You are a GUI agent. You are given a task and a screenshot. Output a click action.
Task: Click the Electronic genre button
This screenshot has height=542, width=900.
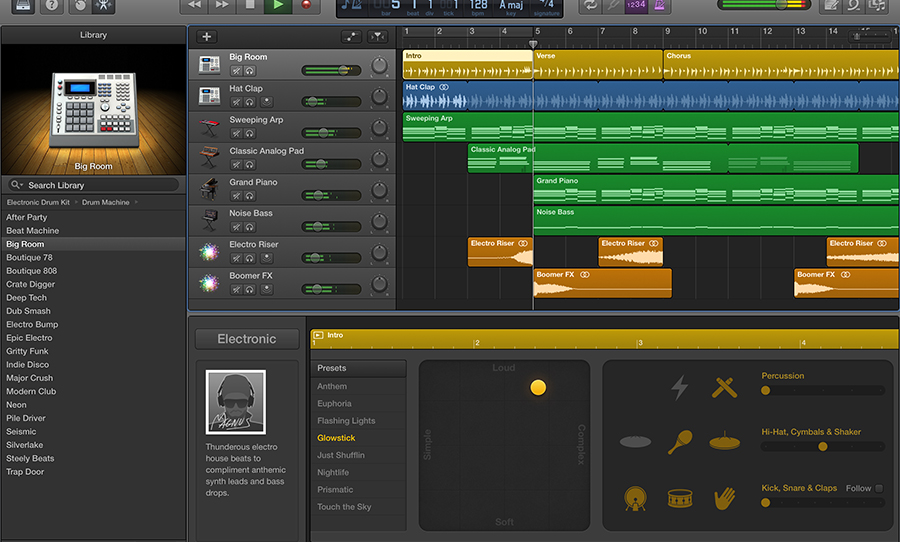click(x=247, y=339)
